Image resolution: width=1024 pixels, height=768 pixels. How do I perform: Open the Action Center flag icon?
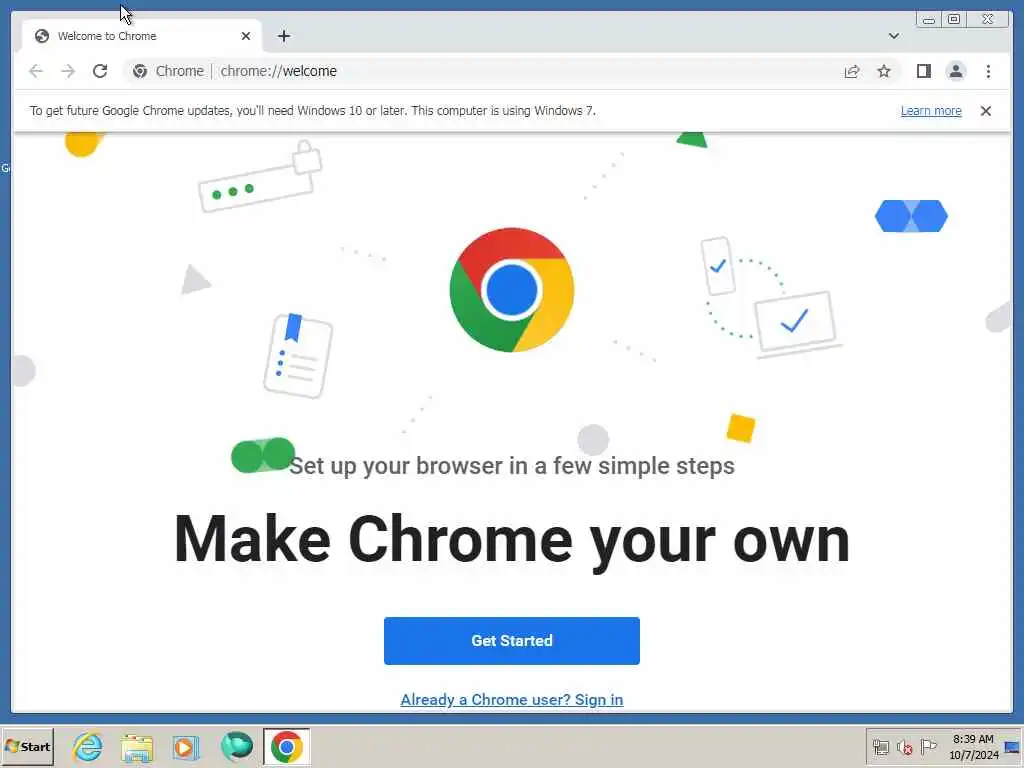[x=928, y=746]
